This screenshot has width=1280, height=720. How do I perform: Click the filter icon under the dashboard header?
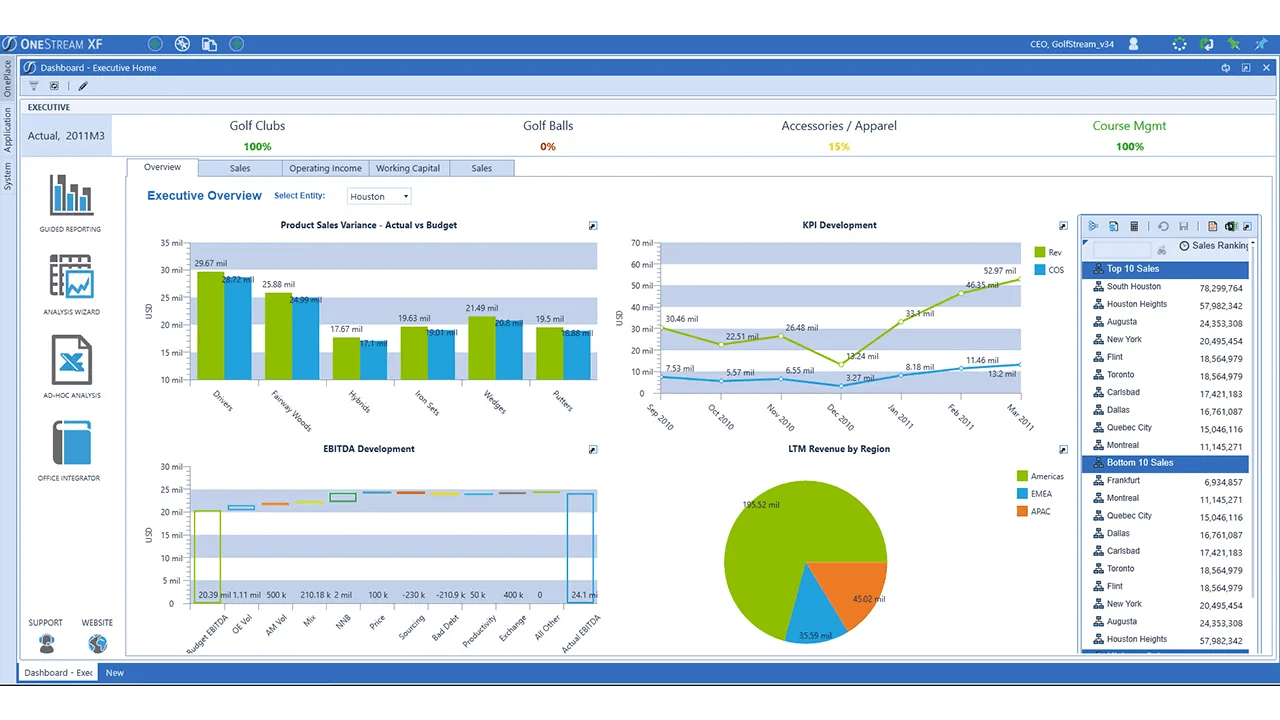33,86
